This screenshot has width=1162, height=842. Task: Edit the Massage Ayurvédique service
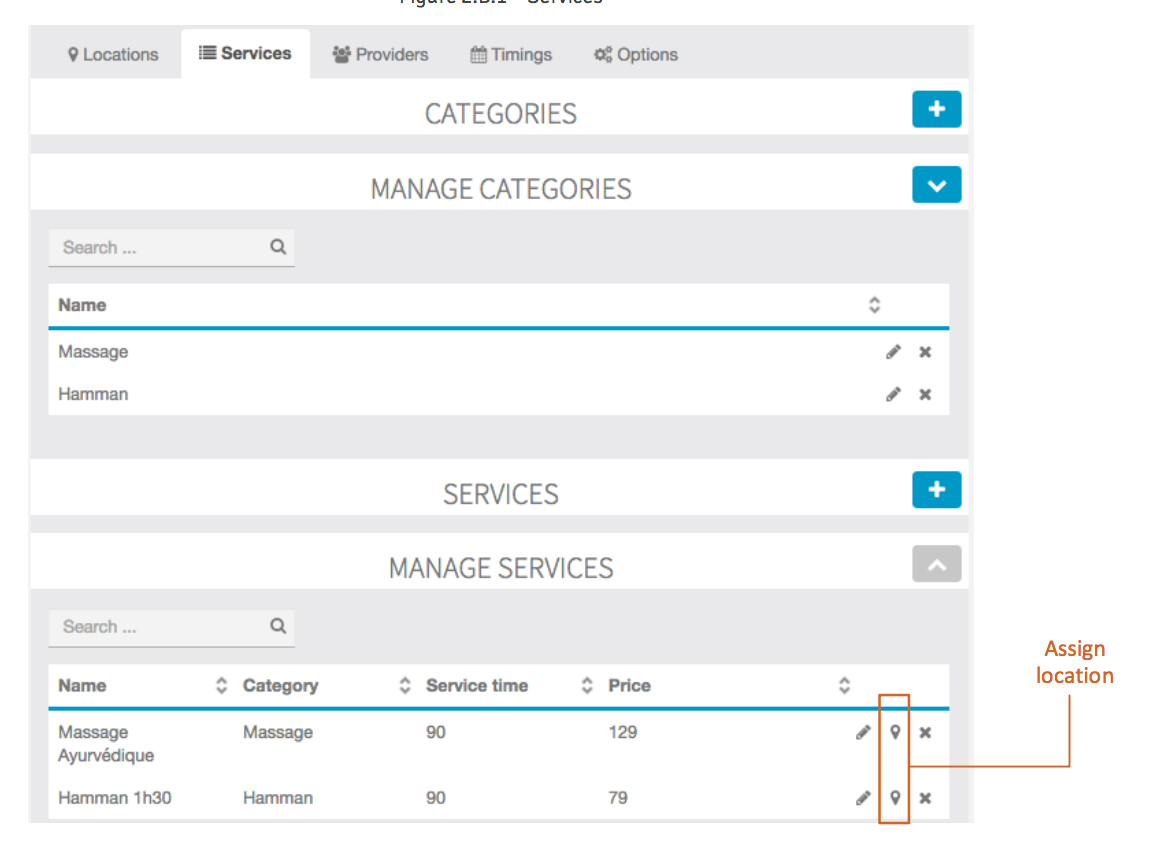pyautogui.click(x=863, y=733)
